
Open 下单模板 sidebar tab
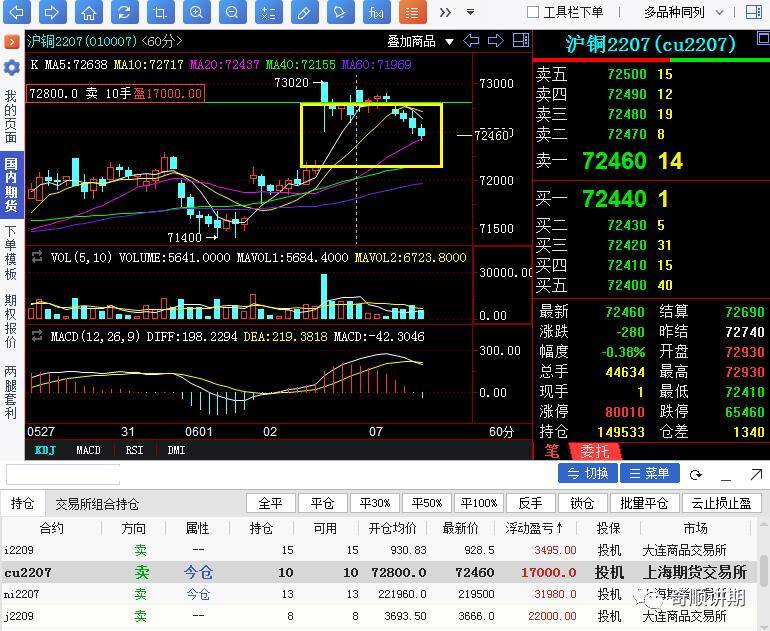click(11, 253)
